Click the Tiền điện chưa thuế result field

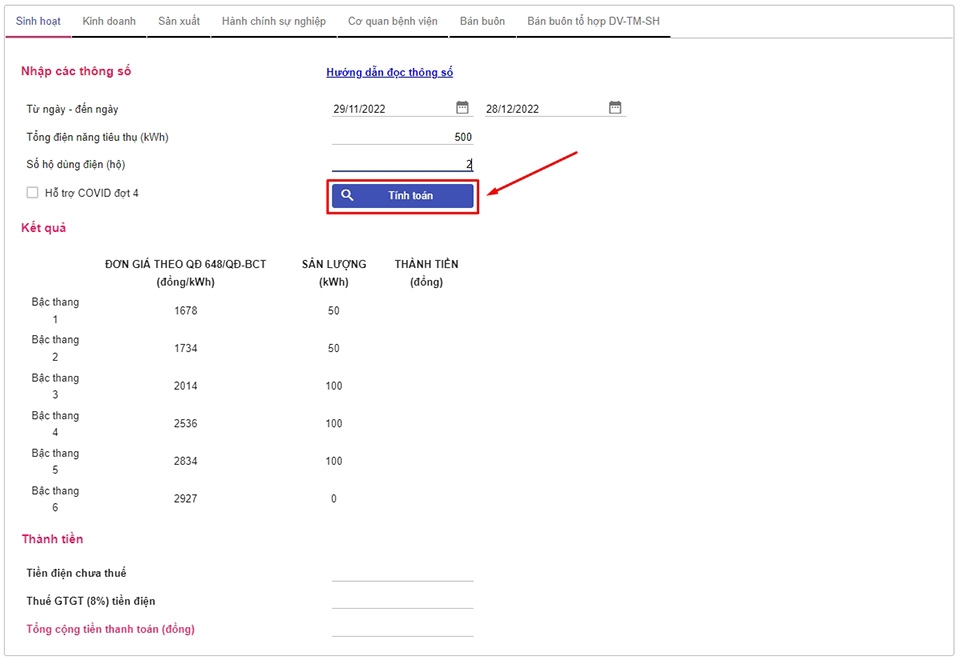tap(402, 573)
